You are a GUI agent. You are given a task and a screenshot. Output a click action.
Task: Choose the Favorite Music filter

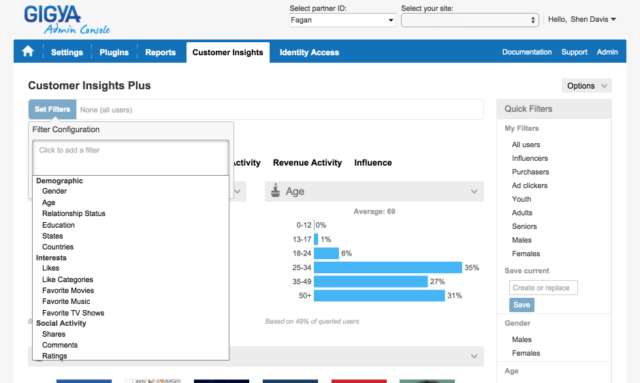click(x=66, y=301)
